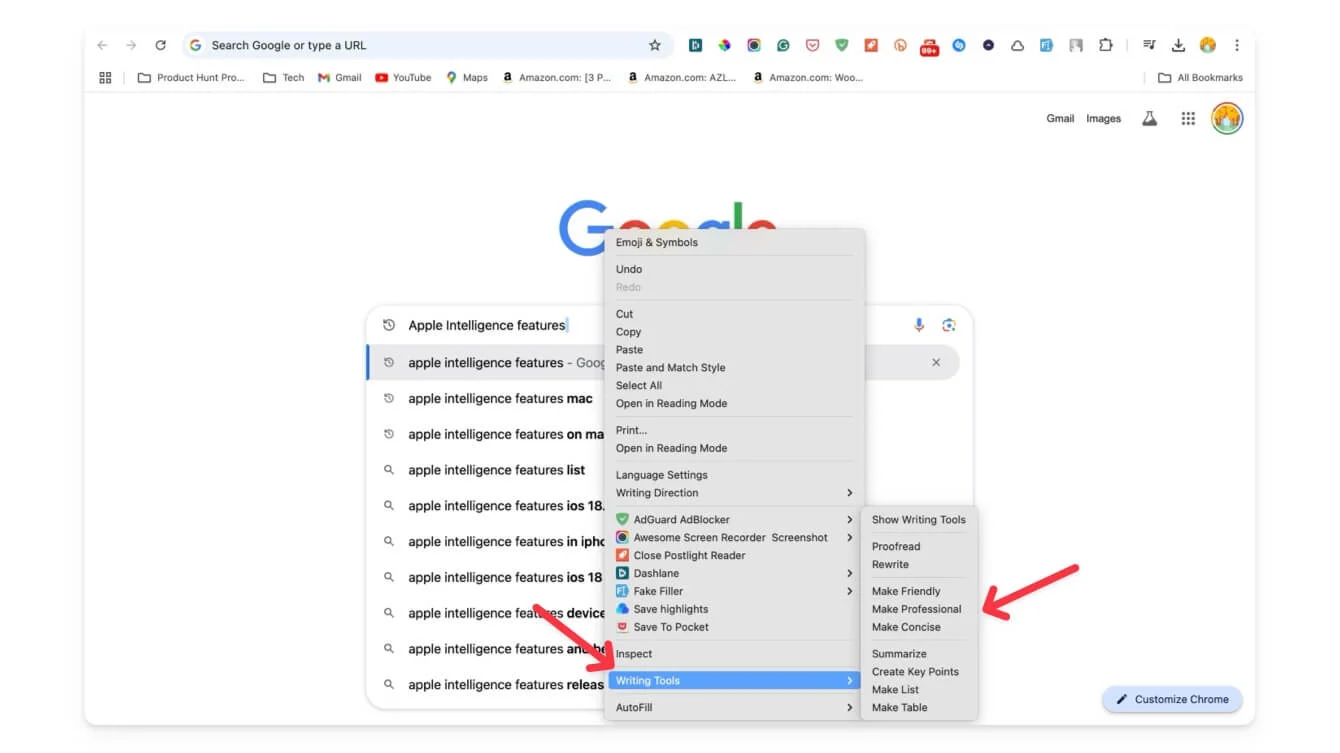This screenshot has width=1340, height=753.
Task: Reload the page with the refresh icon
Action: click(160, 45)
